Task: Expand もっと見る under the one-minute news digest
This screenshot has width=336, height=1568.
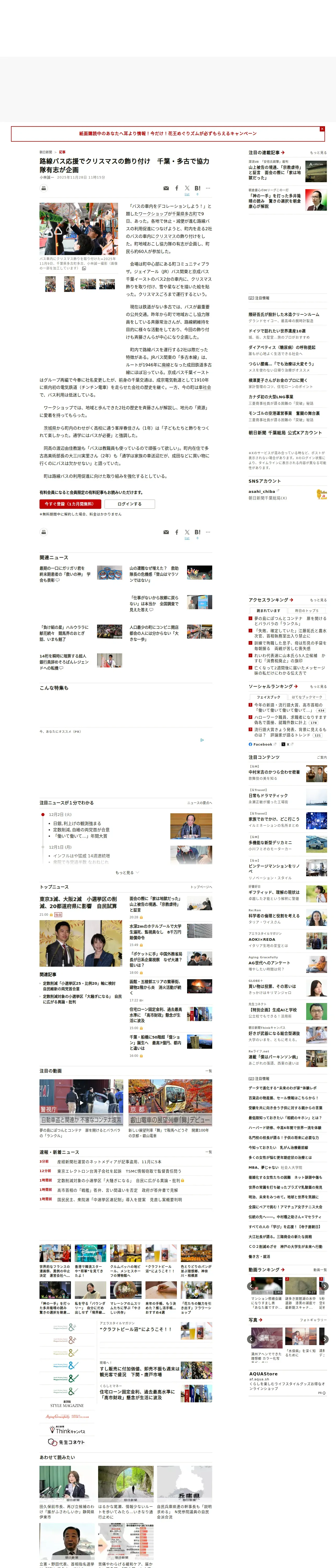Action: [127, 873]
